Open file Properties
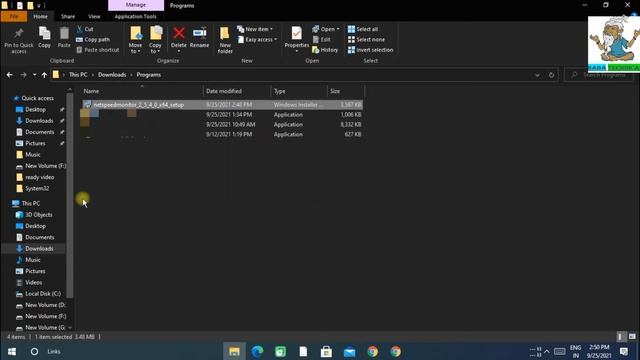Image resolution: width=640 pixels, height=360 pixels. [x=297, y=39]
